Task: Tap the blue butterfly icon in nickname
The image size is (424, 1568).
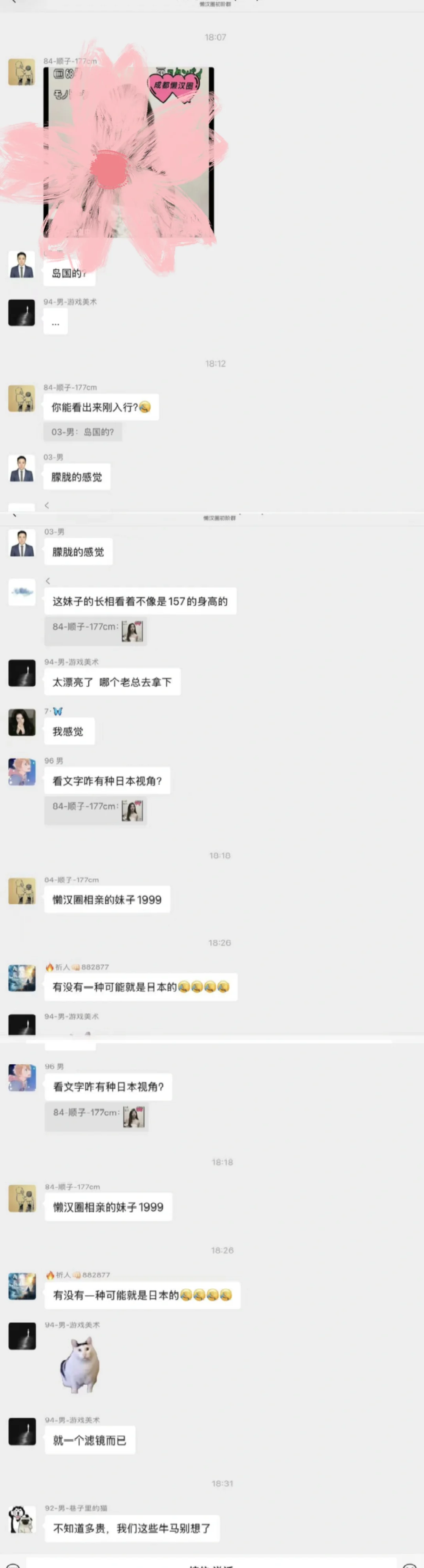Action: tap(58, 711)
